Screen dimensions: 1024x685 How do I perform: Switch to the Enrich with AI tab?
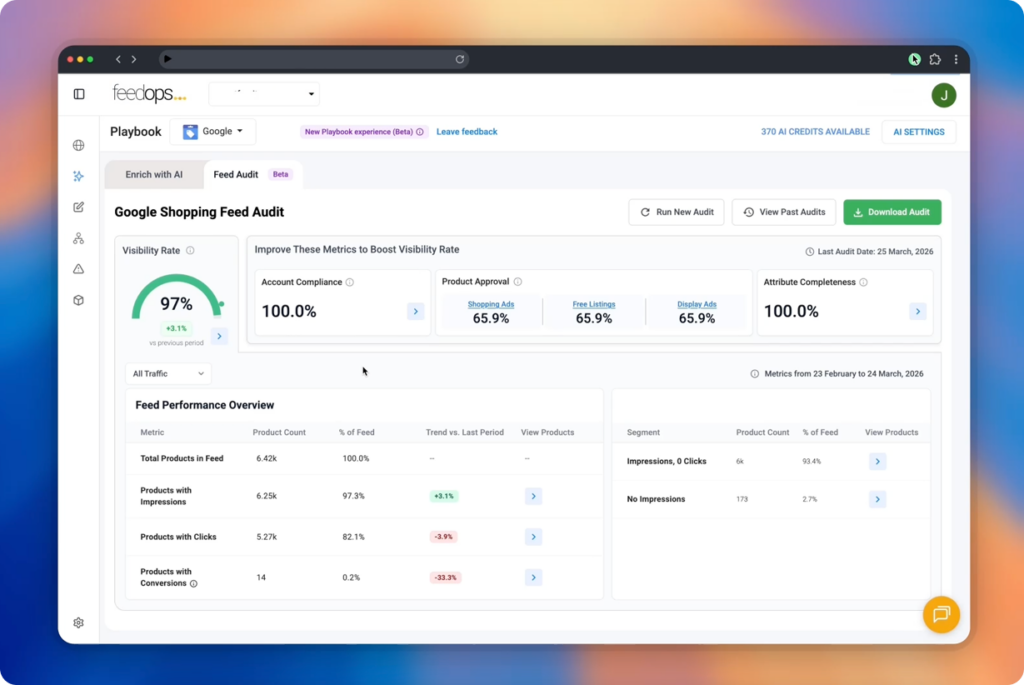pyautogui.click(x=153, y=174)
